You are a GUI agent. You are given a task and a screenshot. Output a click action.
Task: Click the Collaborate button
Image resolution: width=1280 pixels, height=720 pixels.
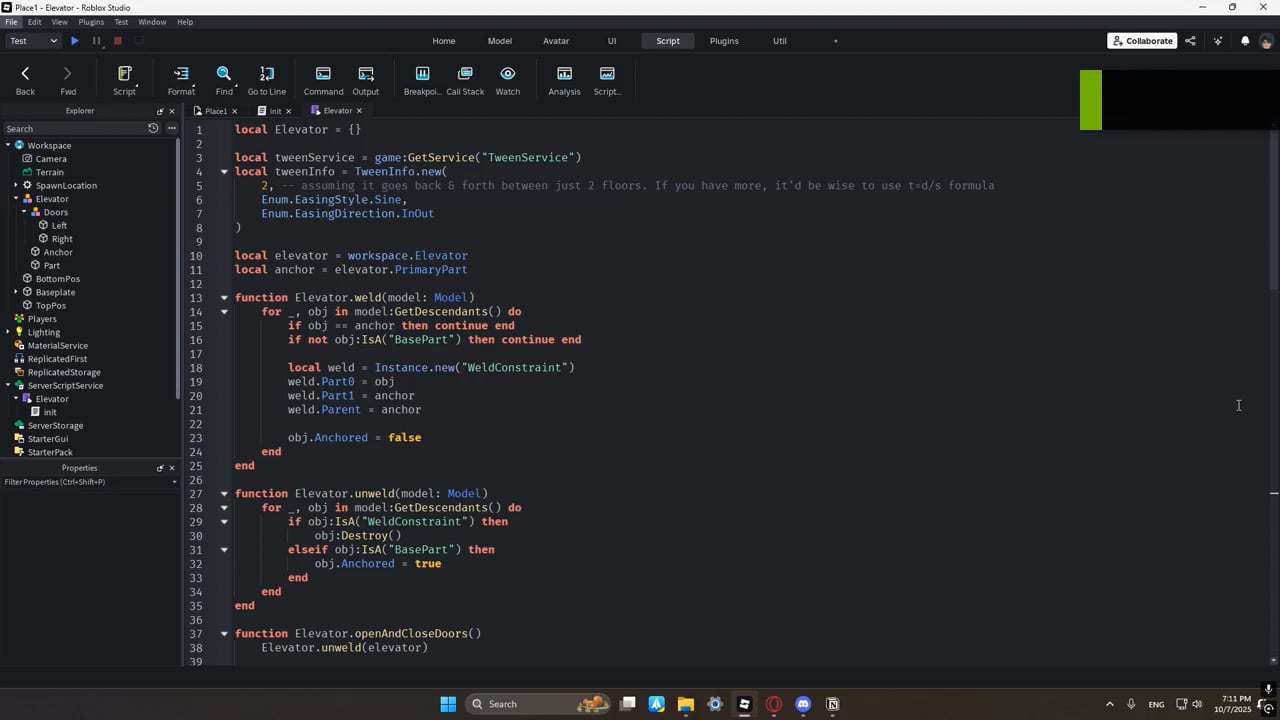[1142, 41]
